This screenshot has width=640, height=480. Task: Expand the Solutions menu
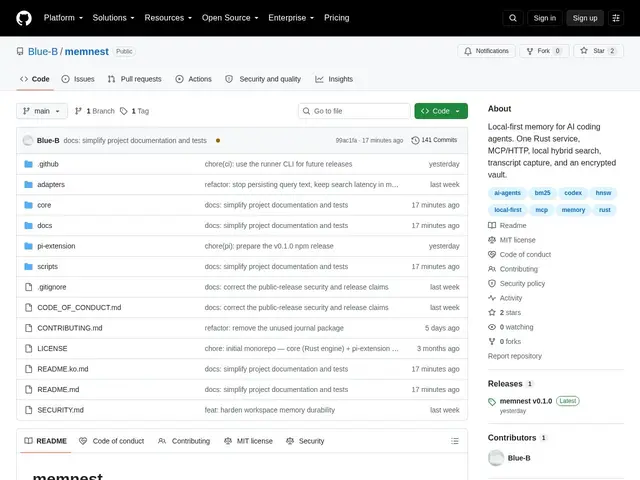point(113,18)
